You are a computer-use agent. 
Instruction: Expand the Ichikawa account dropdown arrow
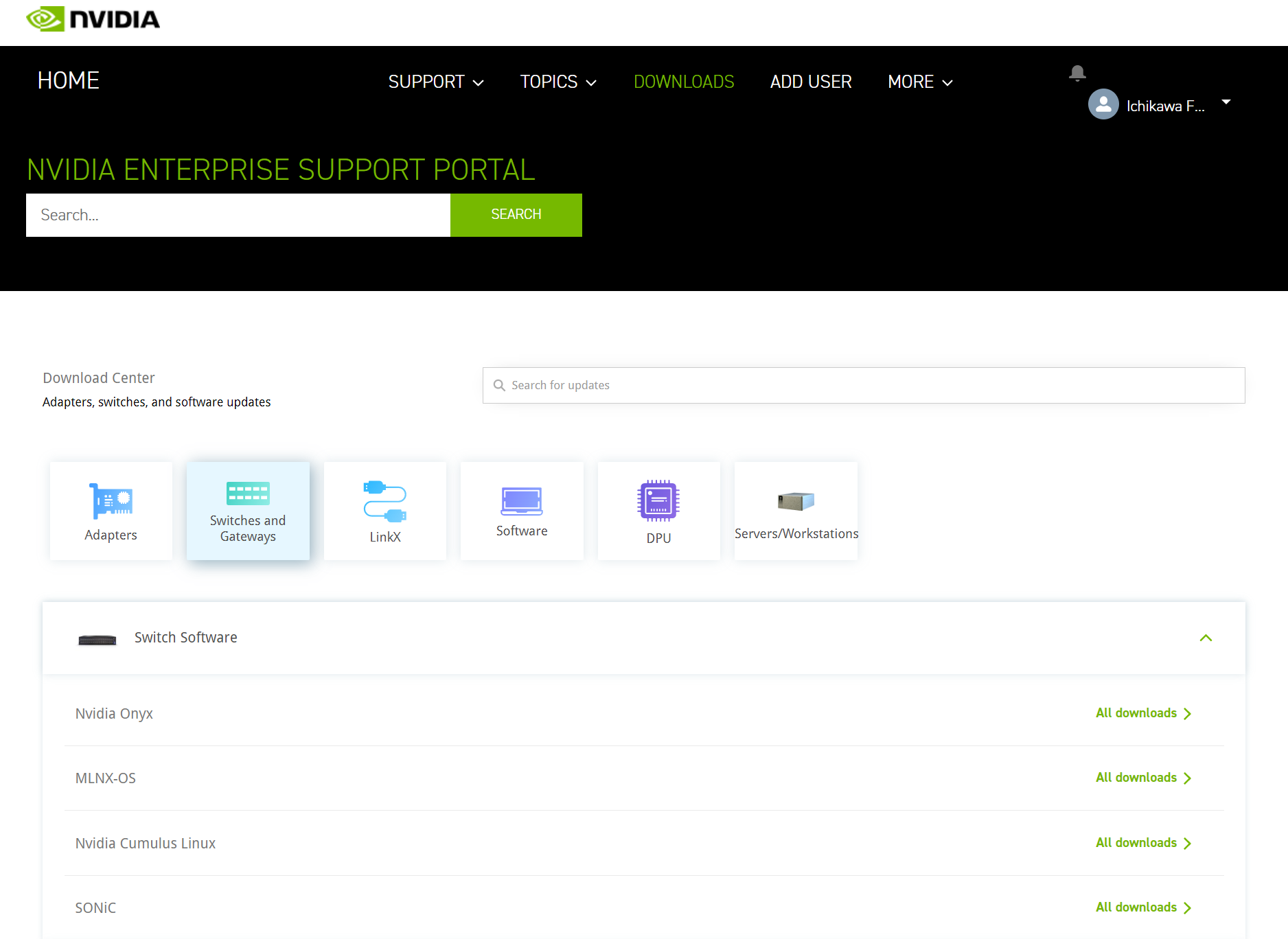(1226, 102)
